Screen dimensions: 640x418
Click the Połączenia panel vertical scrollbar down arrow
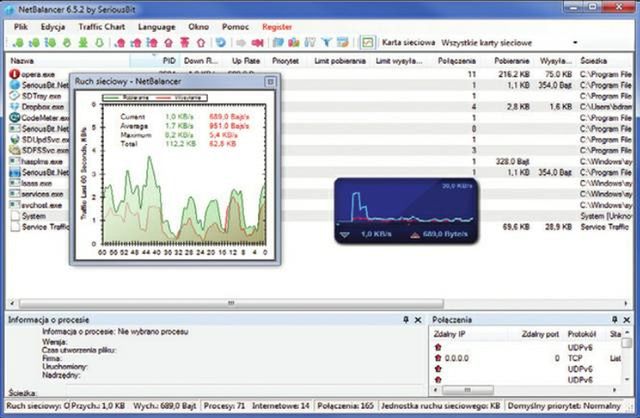[627, 380]
